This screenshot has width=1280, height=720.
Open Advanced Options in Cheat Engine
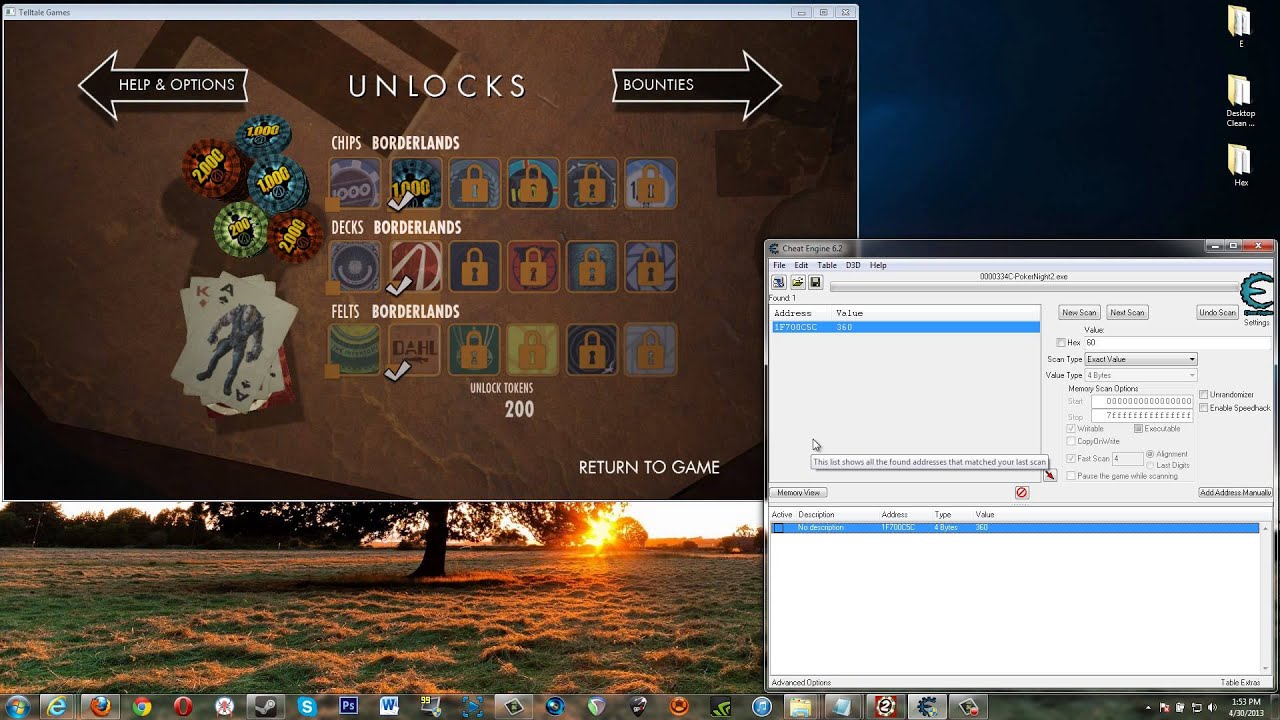point(801,683)
